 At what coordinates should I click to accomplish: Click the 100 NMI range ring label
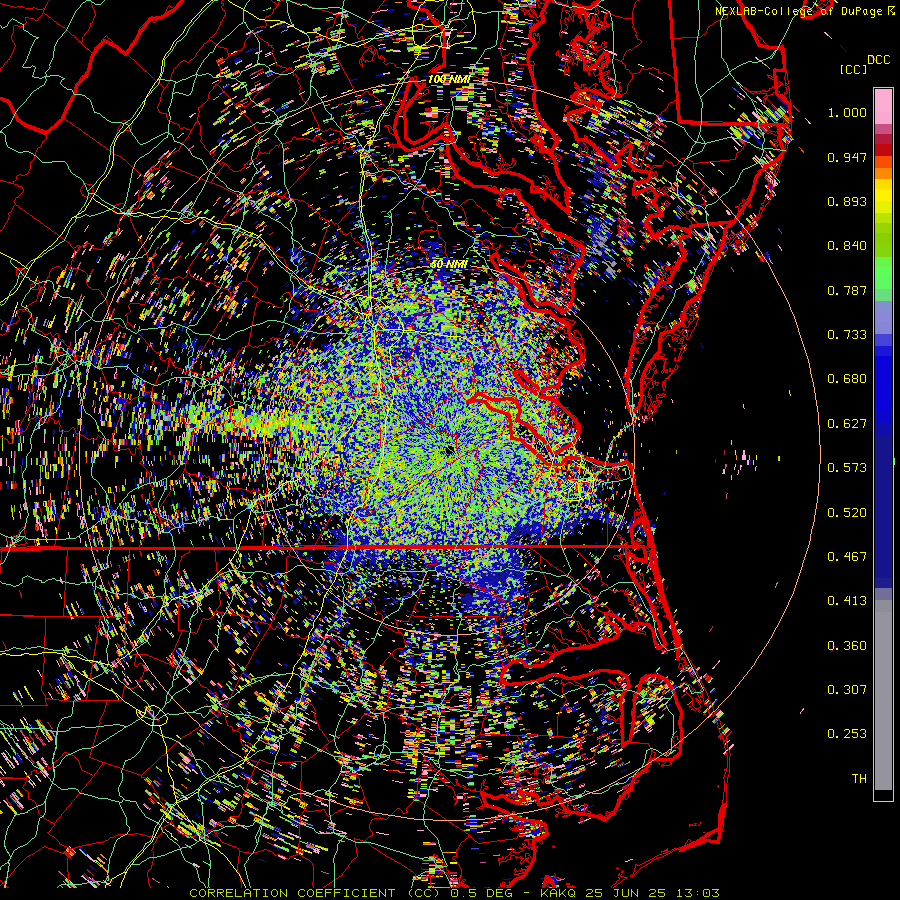(x=449, y=79)
